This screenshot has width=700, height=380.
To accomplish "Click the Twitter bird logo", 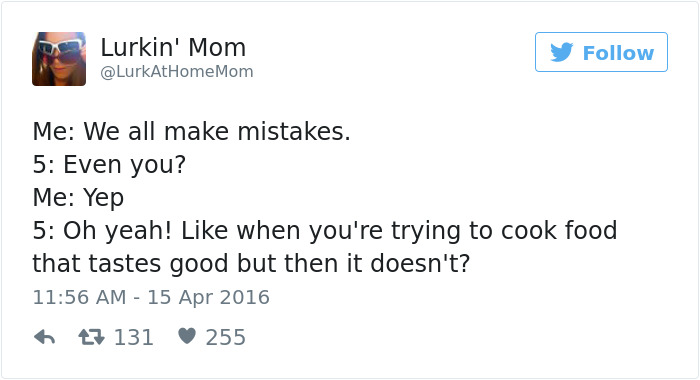I will pyautogui.click(x=562, y=52).
